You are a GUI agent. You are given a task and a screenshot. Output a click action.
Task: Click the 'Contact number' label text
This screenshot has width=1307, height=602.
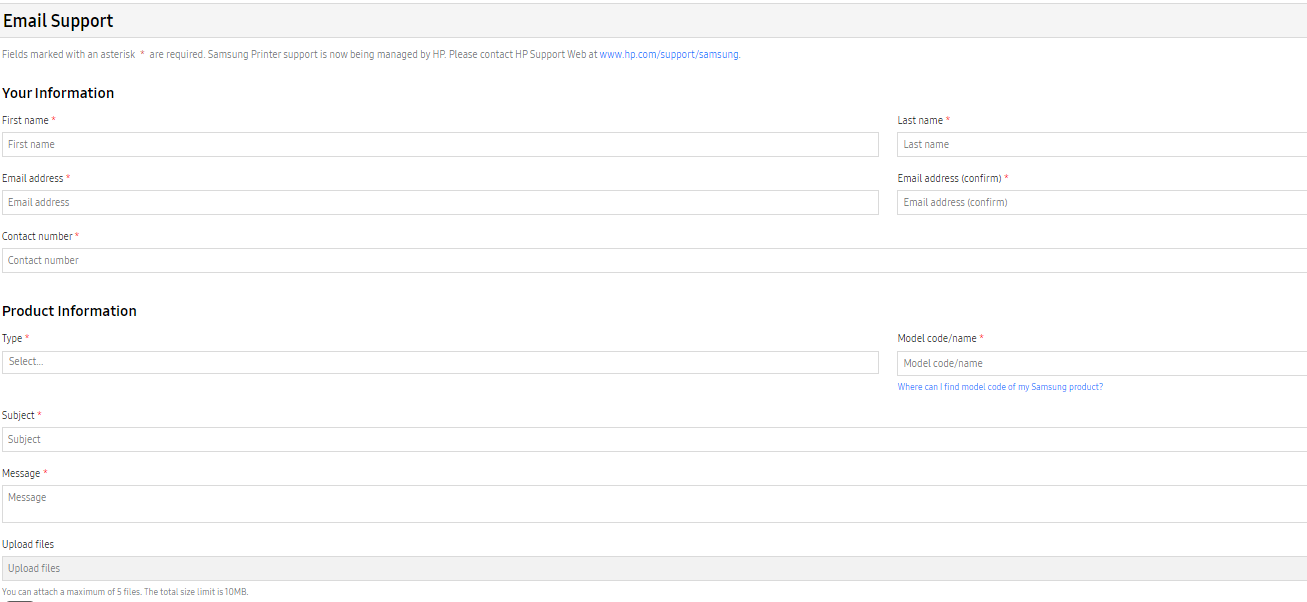[x=37, y=236]
